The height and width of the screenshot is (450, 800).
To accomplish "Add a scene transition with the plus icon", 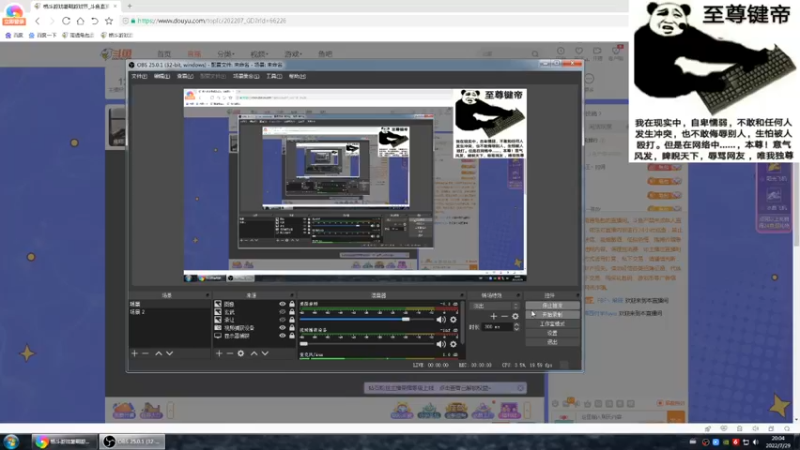I will [493, 316].
